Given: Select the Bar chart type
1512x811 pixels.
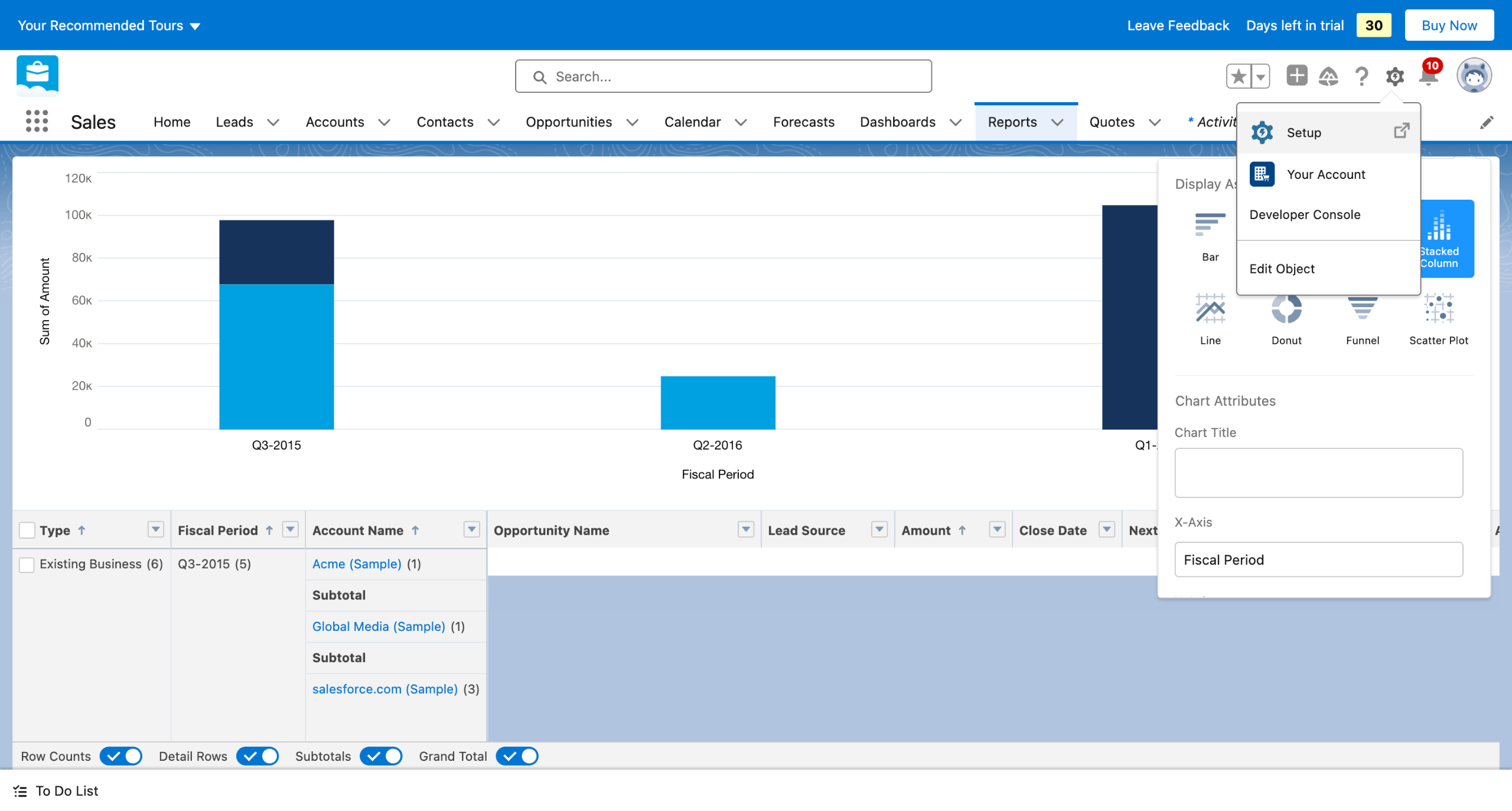Looking at the screenshot, I should pyautogui.click(x=1210, y=237).
